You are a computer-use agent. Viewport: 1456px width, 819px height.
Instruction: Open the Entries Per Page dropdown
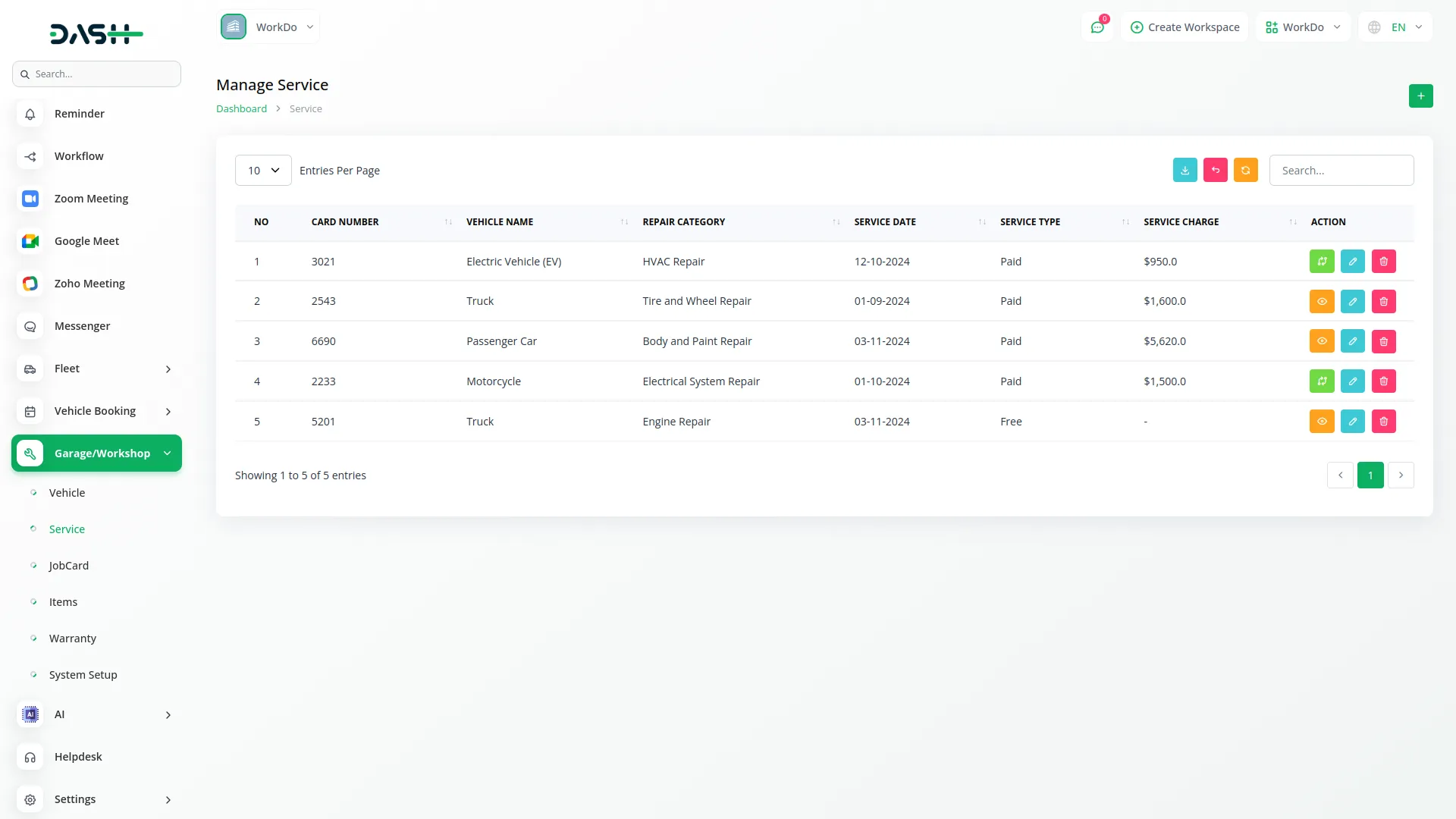coord(262,170)
